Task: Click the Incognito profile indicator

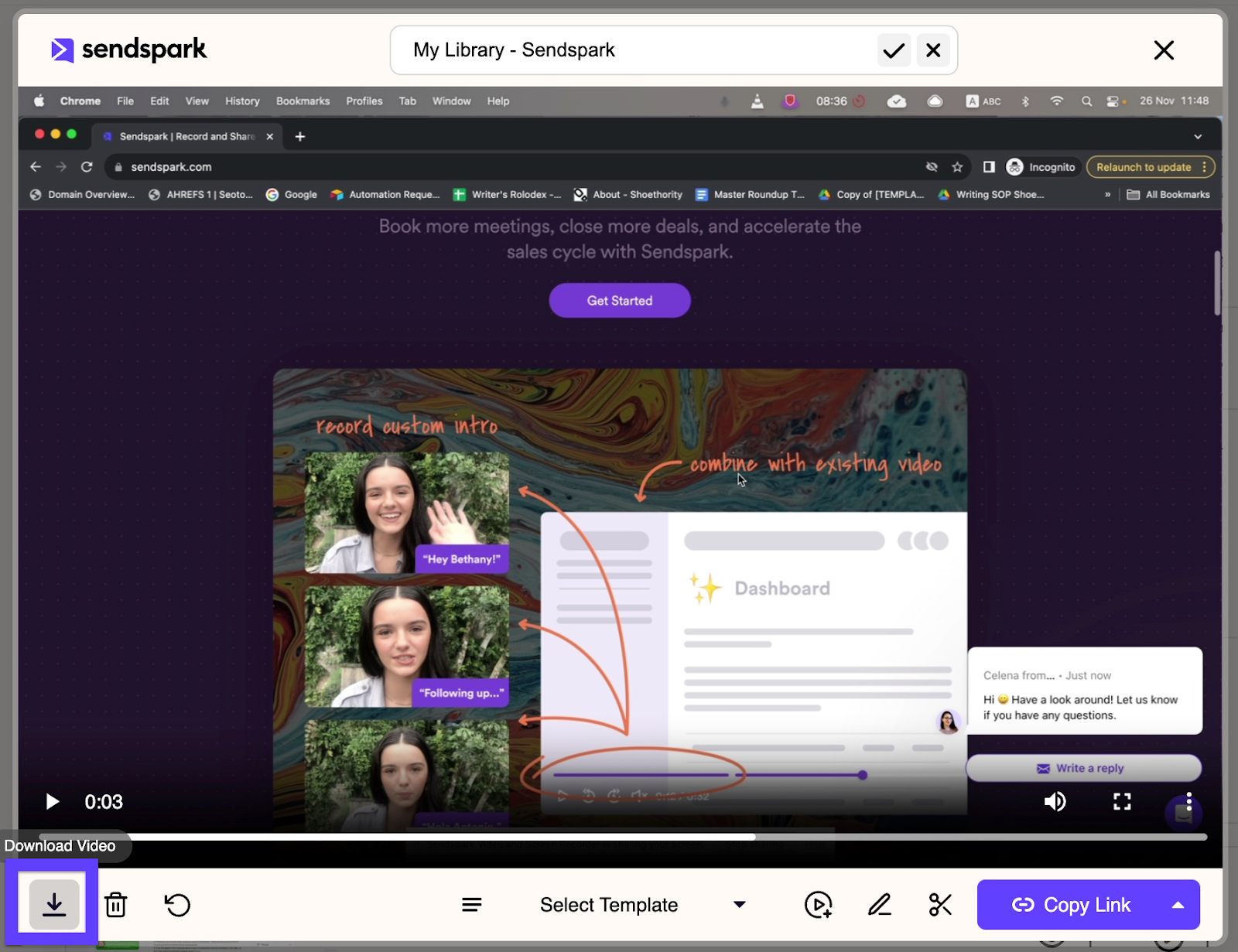Action: (1041, 167)
